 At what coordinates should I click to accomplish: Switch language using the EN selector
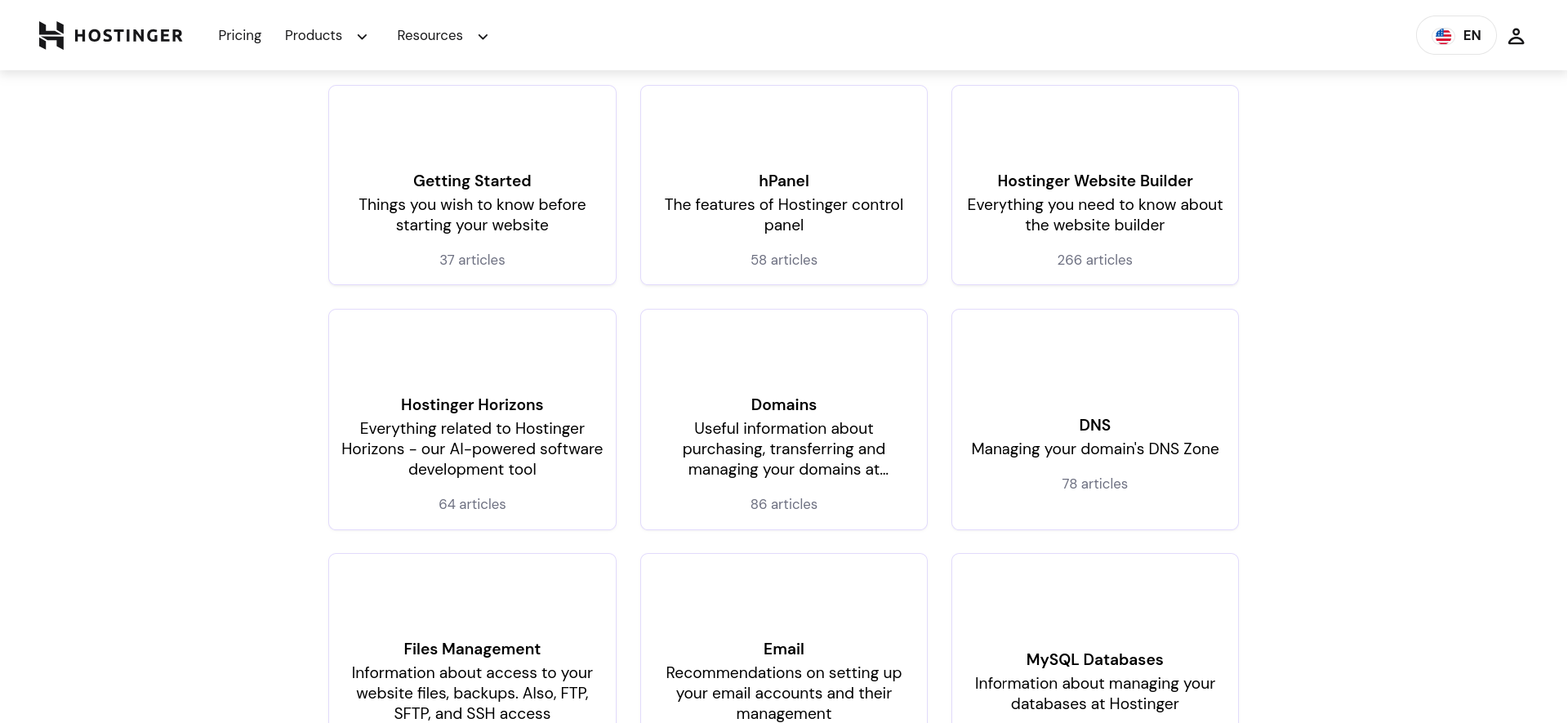coord(1456,35)
